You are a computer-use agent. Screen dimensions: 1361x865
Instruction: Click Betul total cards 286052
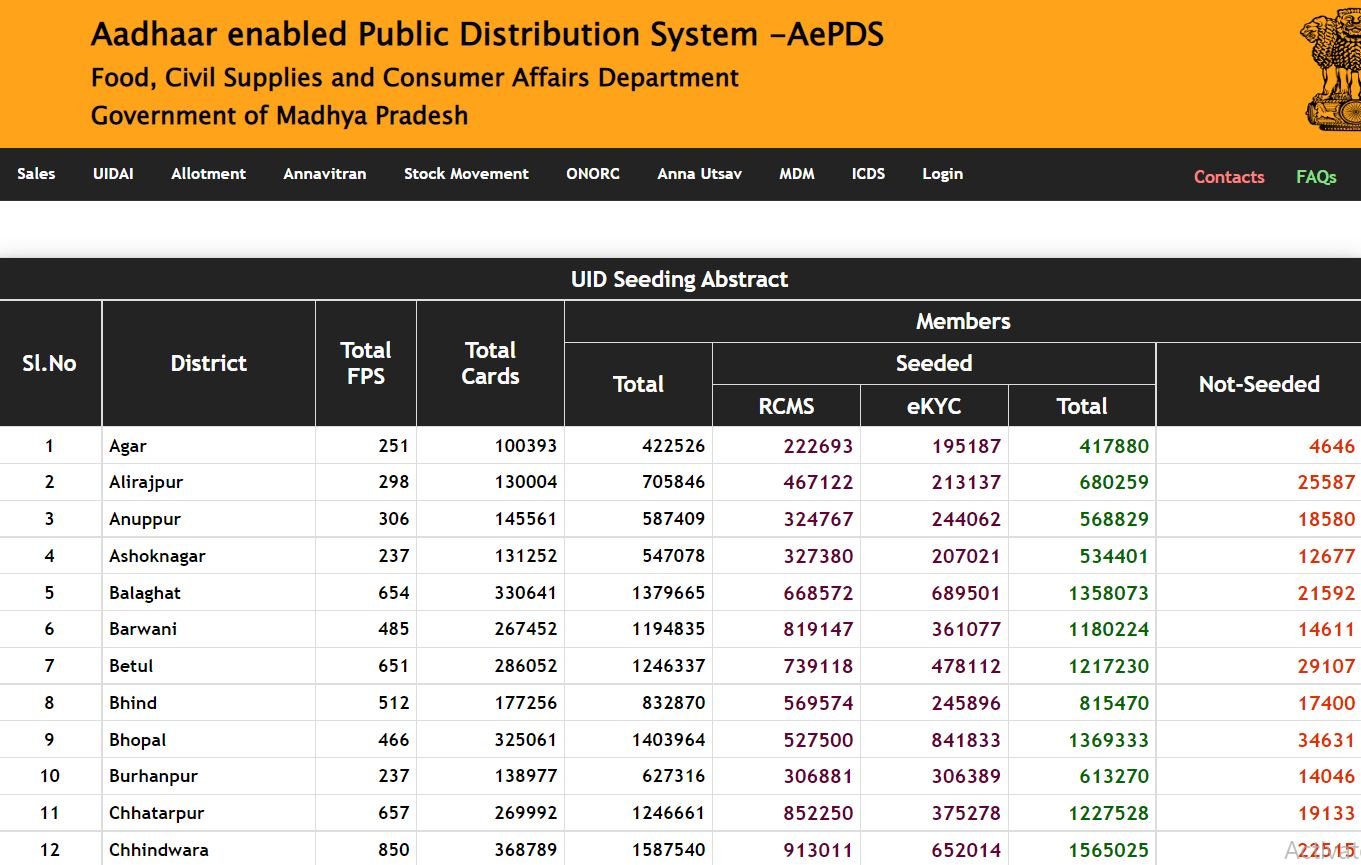click(x=526, y=666)
